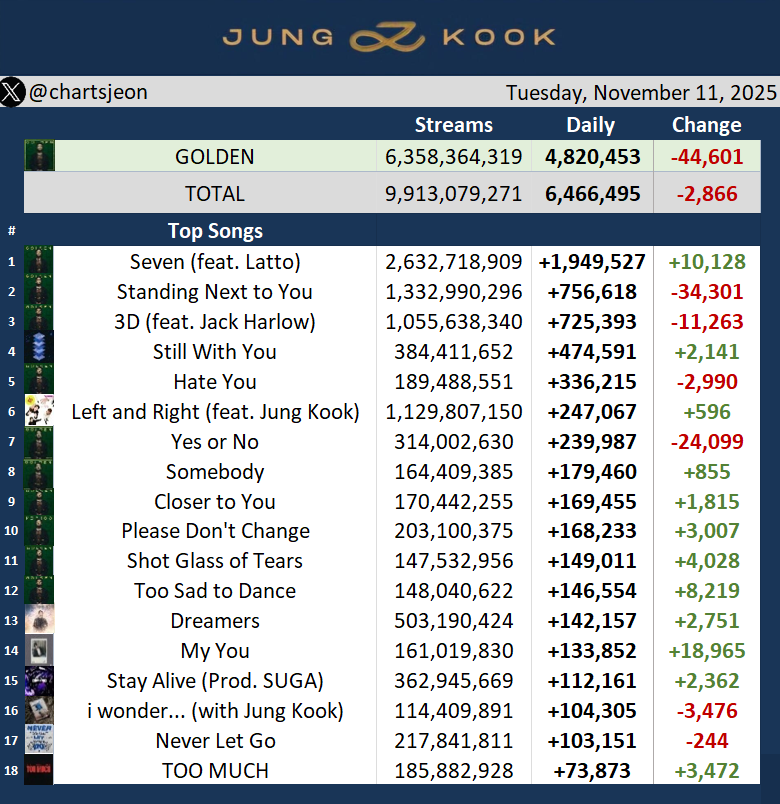Select Never Let Go change -244
This screenshot has width=780, height=804.
[707, 741]
